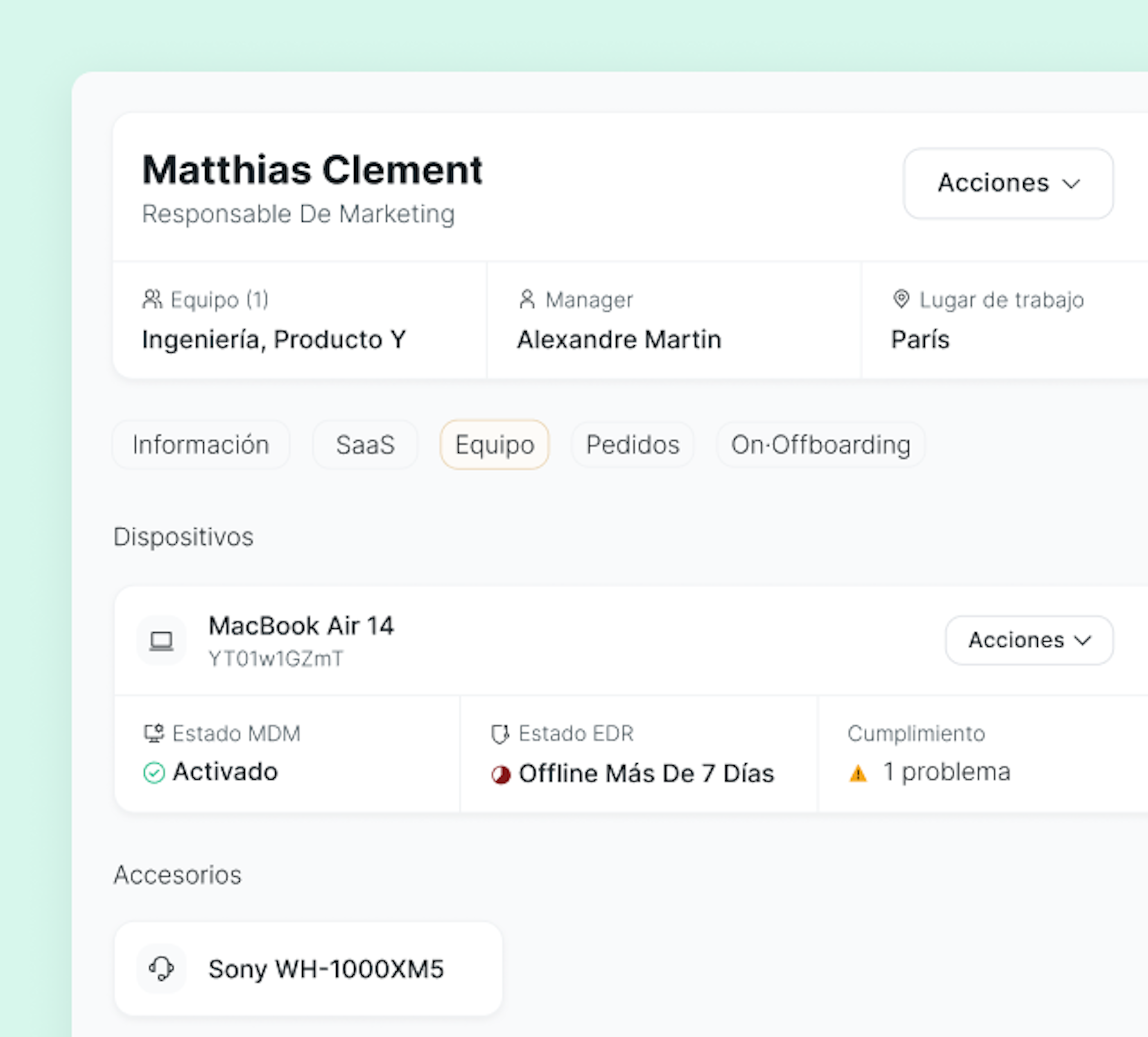Image resolution: width=1148 pixels, height=1037 pixels.
Task: Click the location pin icon near Lugar de trabajo
Action: click(x=901, y=299)
